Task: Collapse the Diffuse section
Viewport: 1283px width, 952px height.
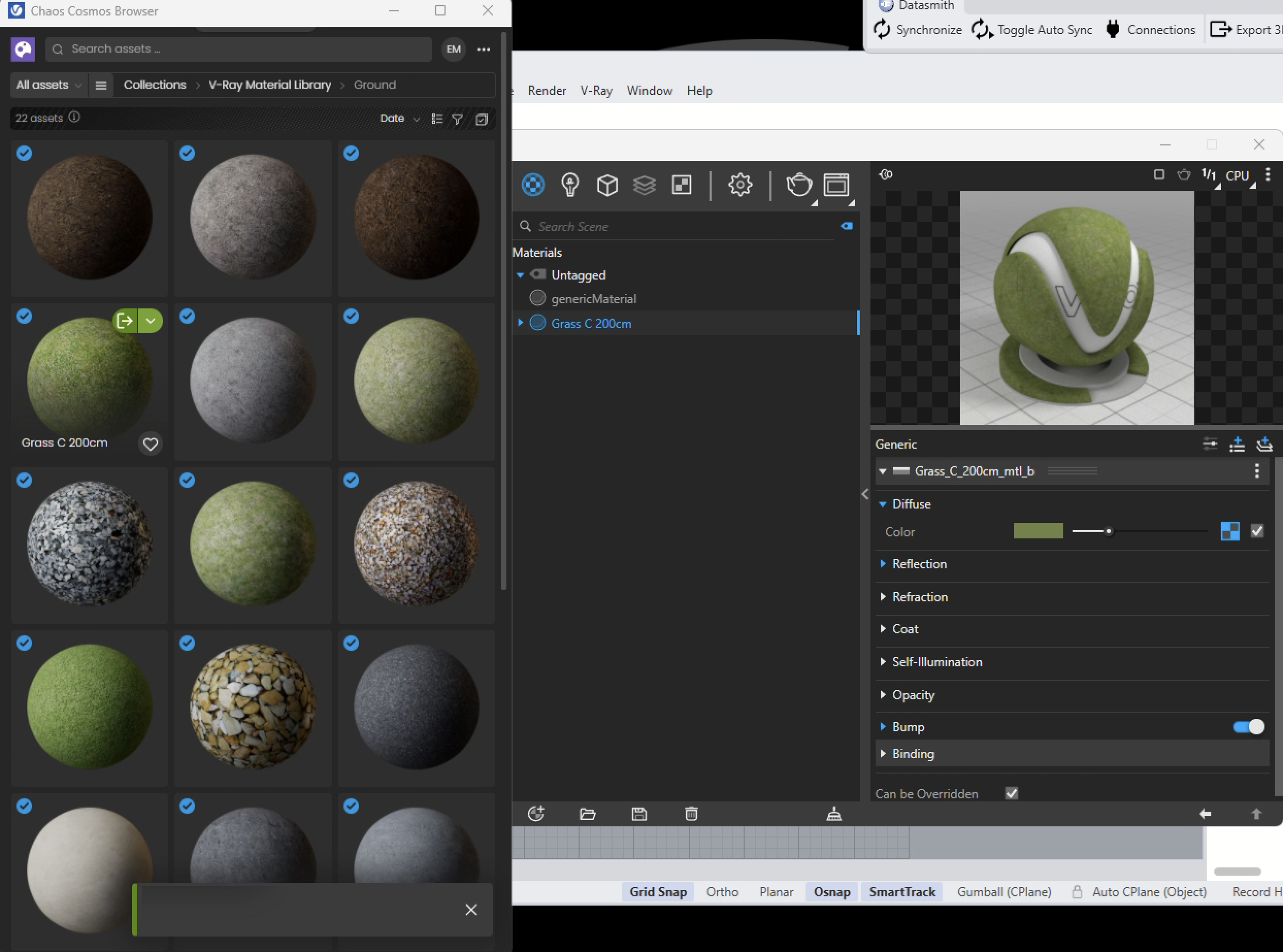Action: pyautogui.click(x=883, y=504)
